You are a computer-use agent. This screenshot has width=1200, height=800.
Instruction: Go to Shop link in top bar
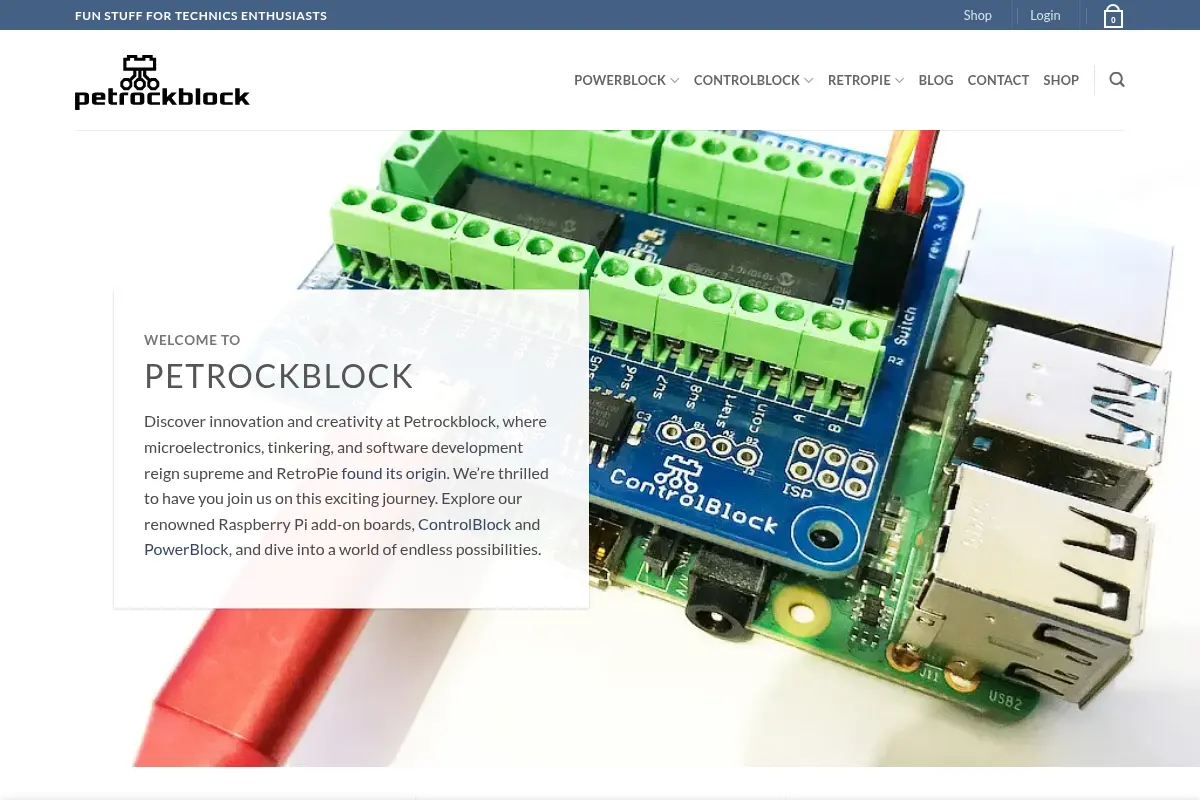point(978,15)
